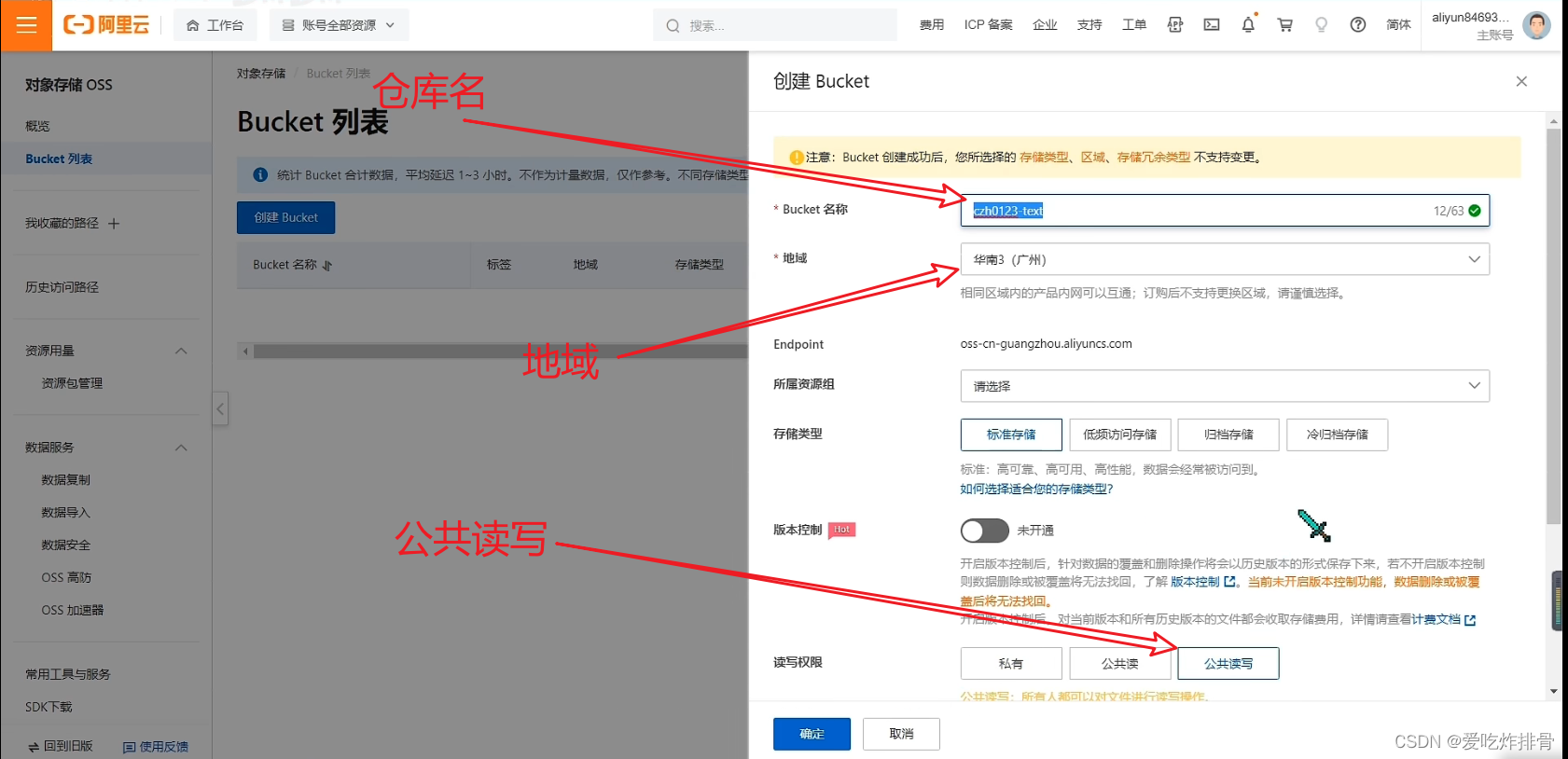Open 数据复制 in the sidebar
The image size is (1568, 759).
click(x=65, y=480)
